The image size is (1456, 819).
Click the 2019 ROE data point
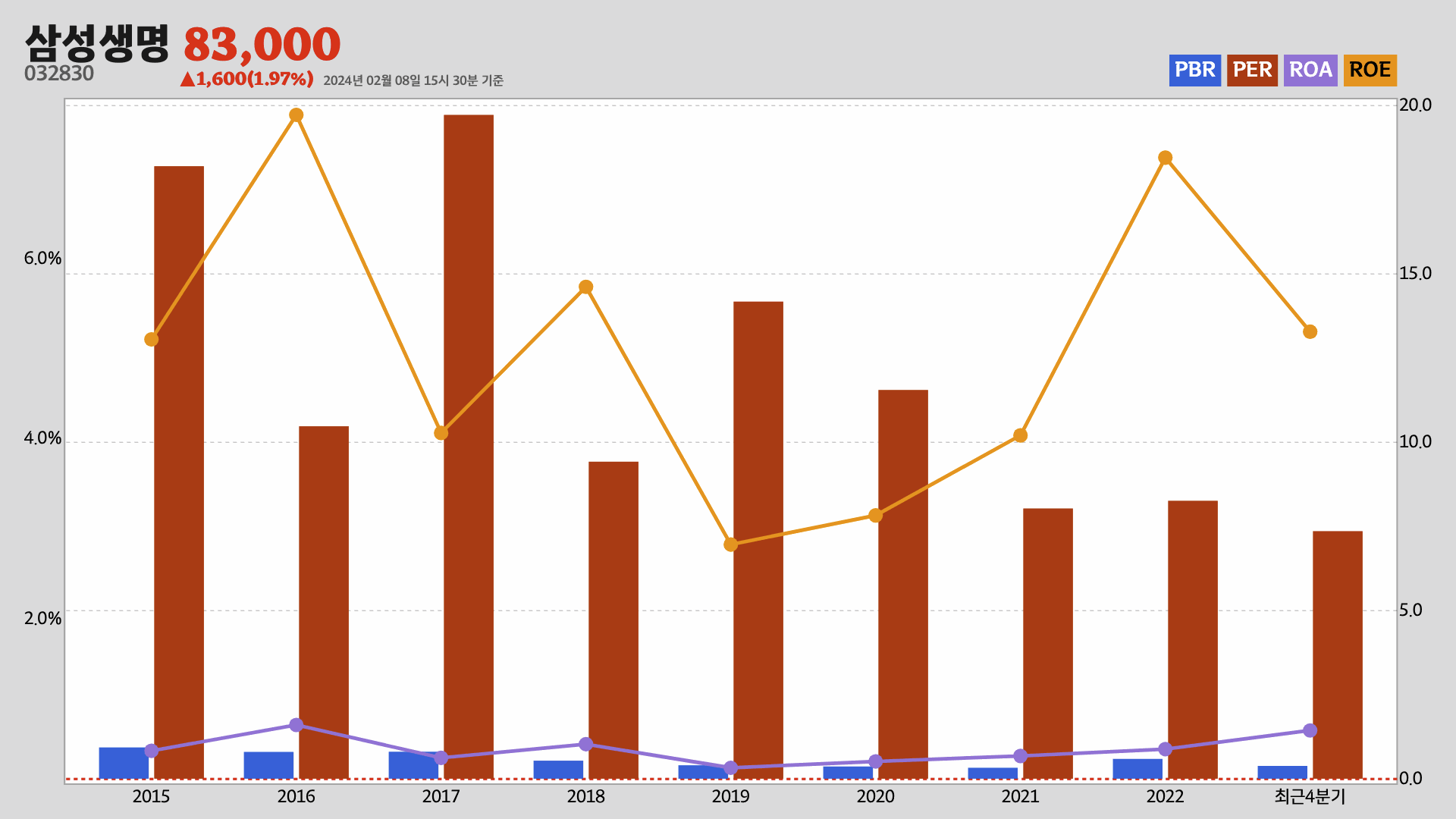coord(730,544)
